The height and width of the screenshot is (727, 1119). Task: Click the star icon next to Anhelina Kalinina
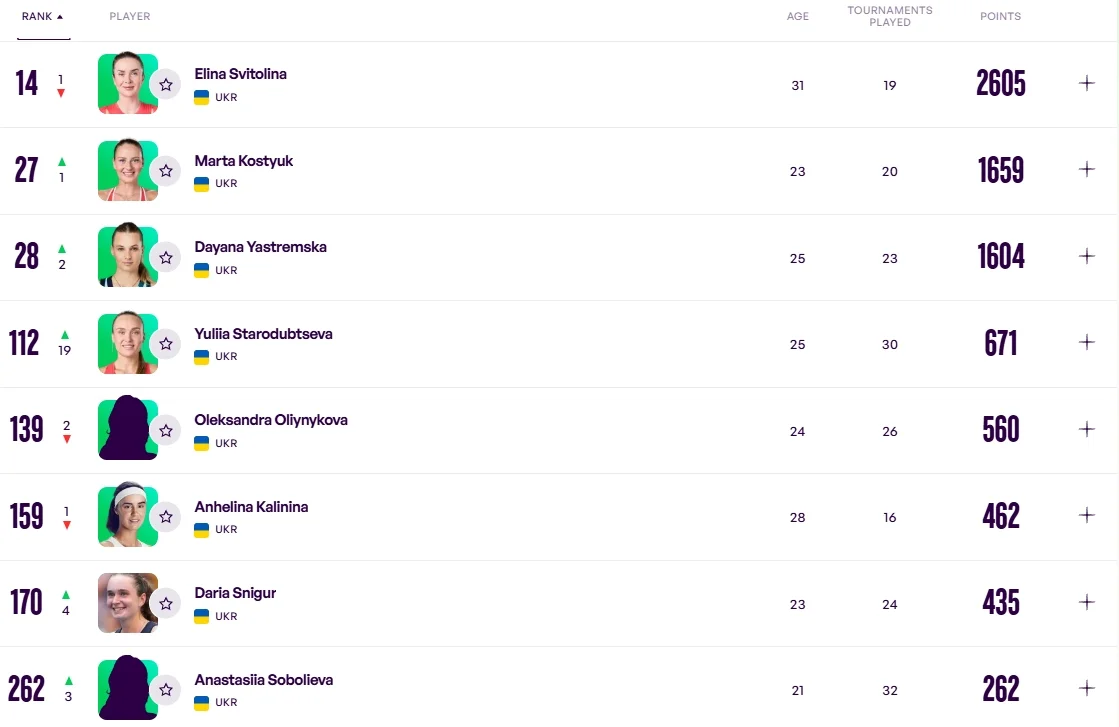(x=166, y=517)
